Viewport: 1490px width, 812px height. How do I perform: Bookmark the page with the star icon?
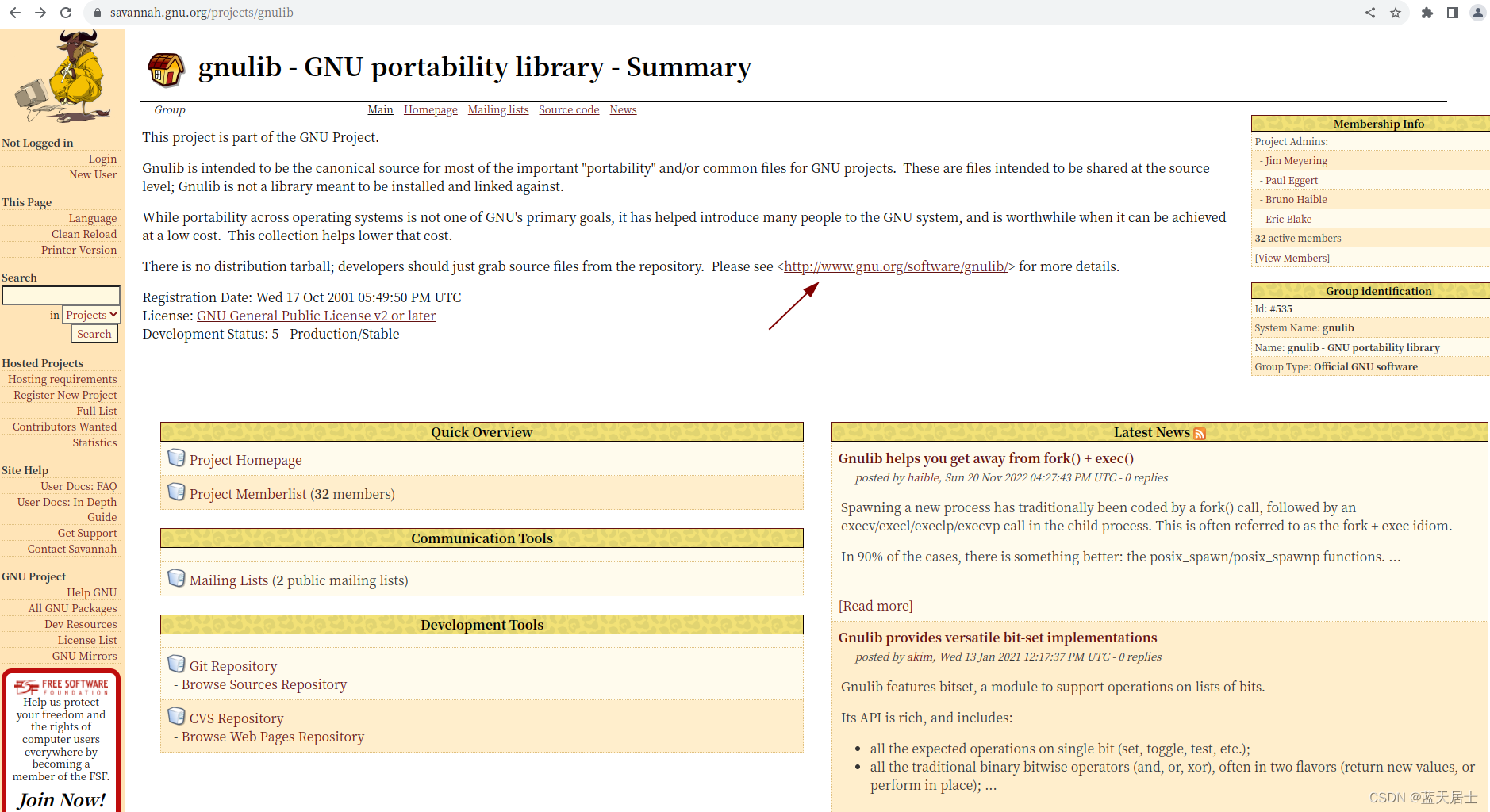click(1396, 13)
